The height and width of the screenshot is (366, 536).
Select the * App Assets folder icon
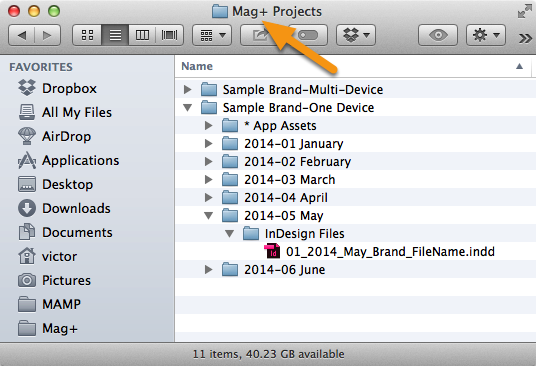coord(230,125)
